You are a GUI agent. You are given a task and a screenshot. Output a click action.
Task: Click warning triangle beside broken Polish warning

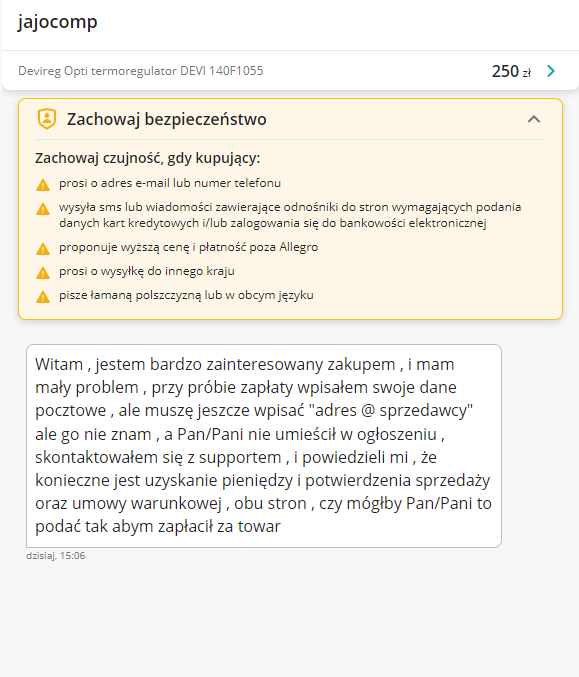click(43, 297)
